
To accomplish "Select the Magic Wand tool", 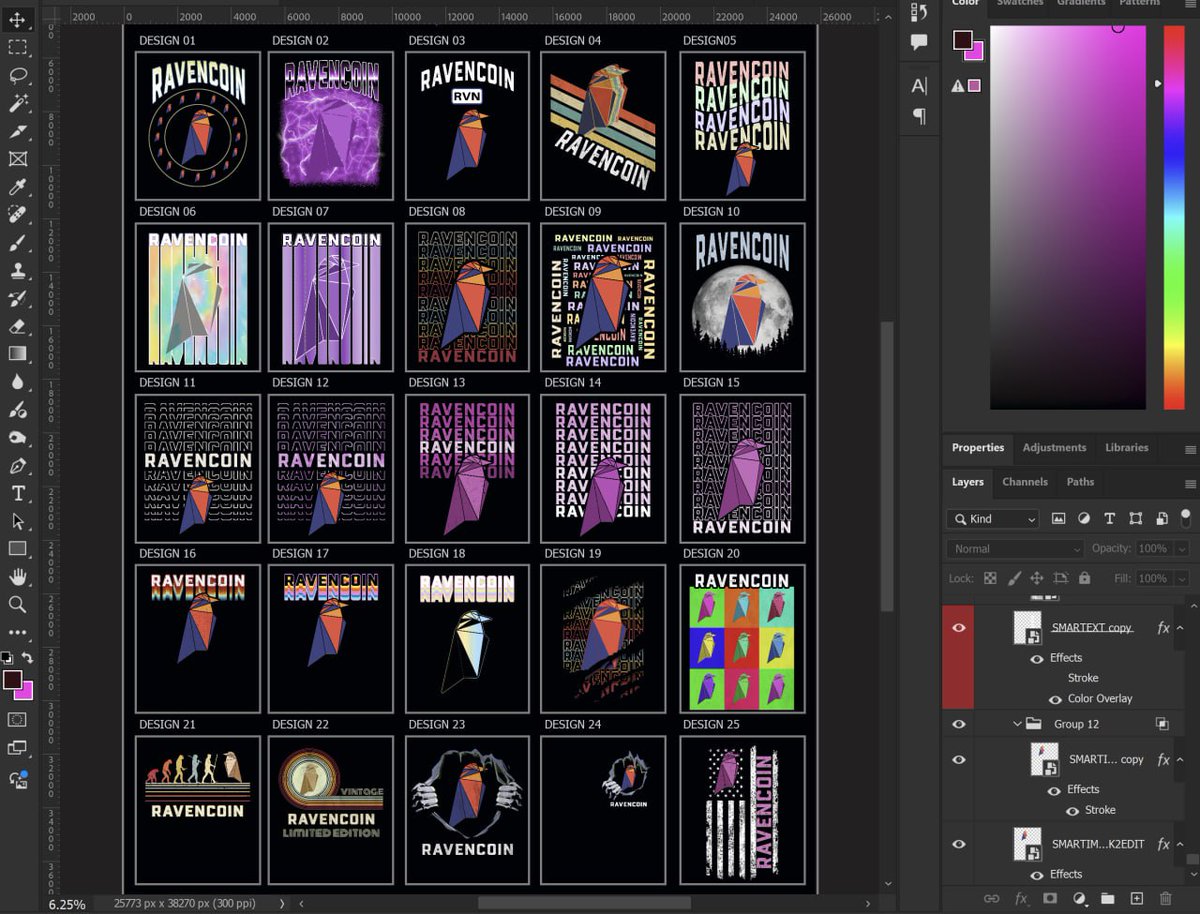I will (18, 104).
